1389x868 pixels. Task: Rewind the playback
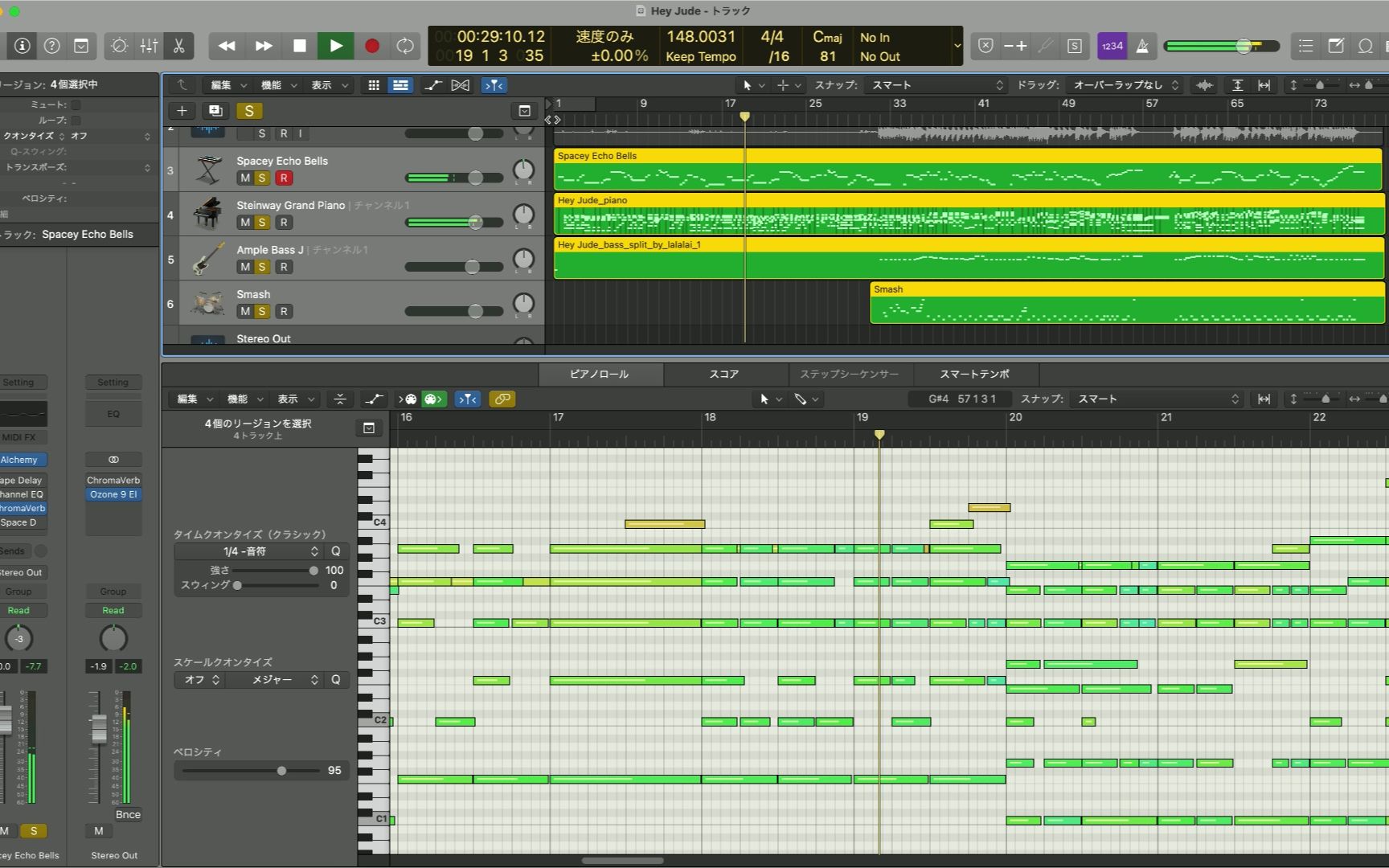coord(227,46)
